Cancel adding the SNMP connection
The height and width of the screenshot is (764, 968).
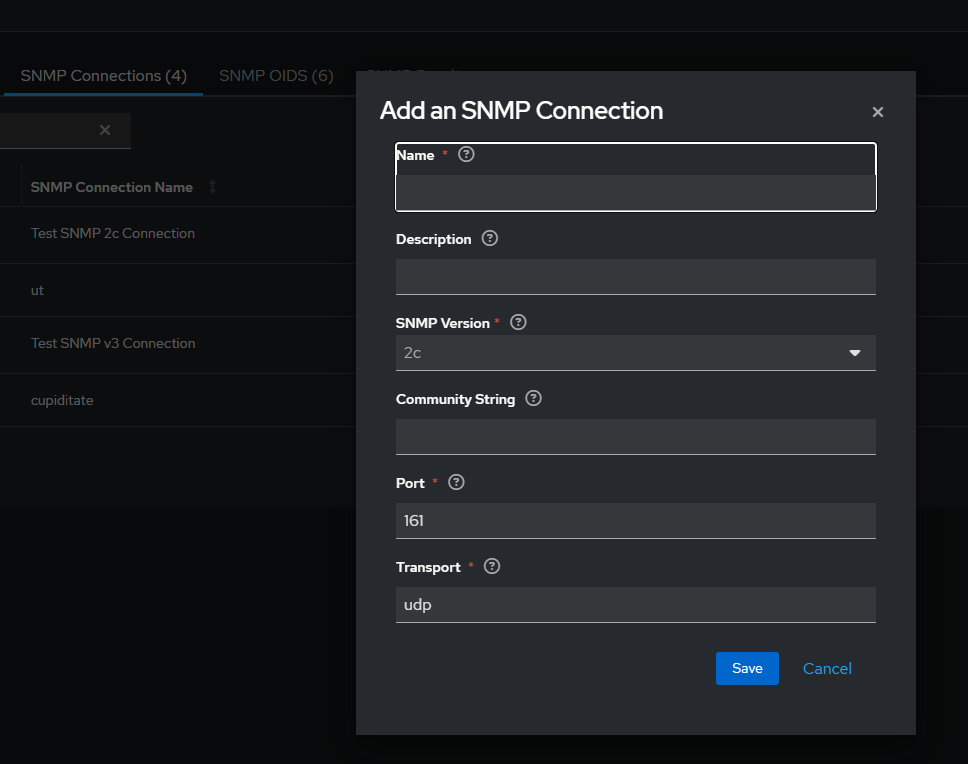click(827, 668)
